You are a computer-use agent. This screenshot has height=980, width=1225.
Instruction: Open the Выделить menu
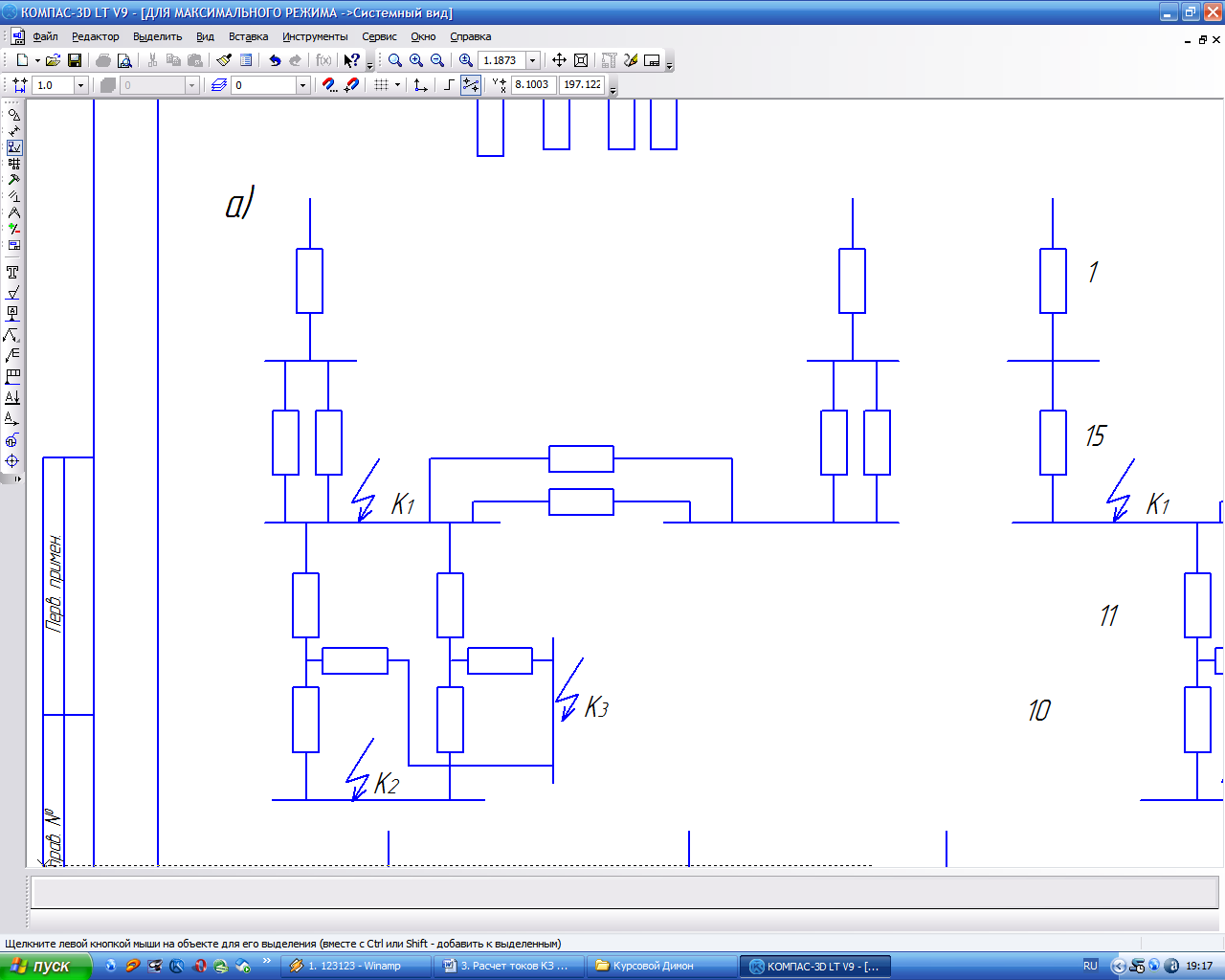coord(158,36)
